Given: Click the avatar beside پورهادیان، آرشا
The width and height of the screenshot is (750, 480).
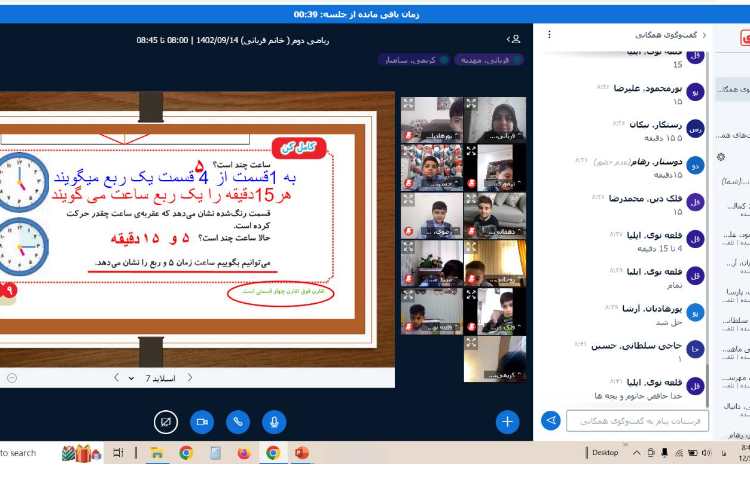Looking at the screenshot, I should [695, 313].
